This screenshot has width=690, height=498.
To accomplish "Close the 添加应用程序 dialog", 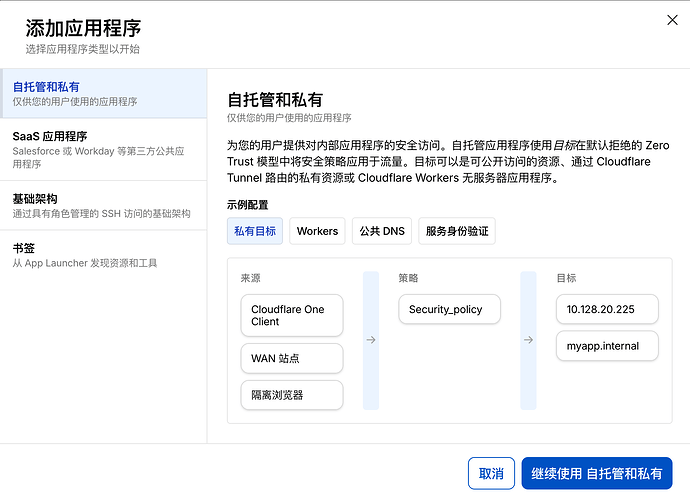I will (672, 20).
